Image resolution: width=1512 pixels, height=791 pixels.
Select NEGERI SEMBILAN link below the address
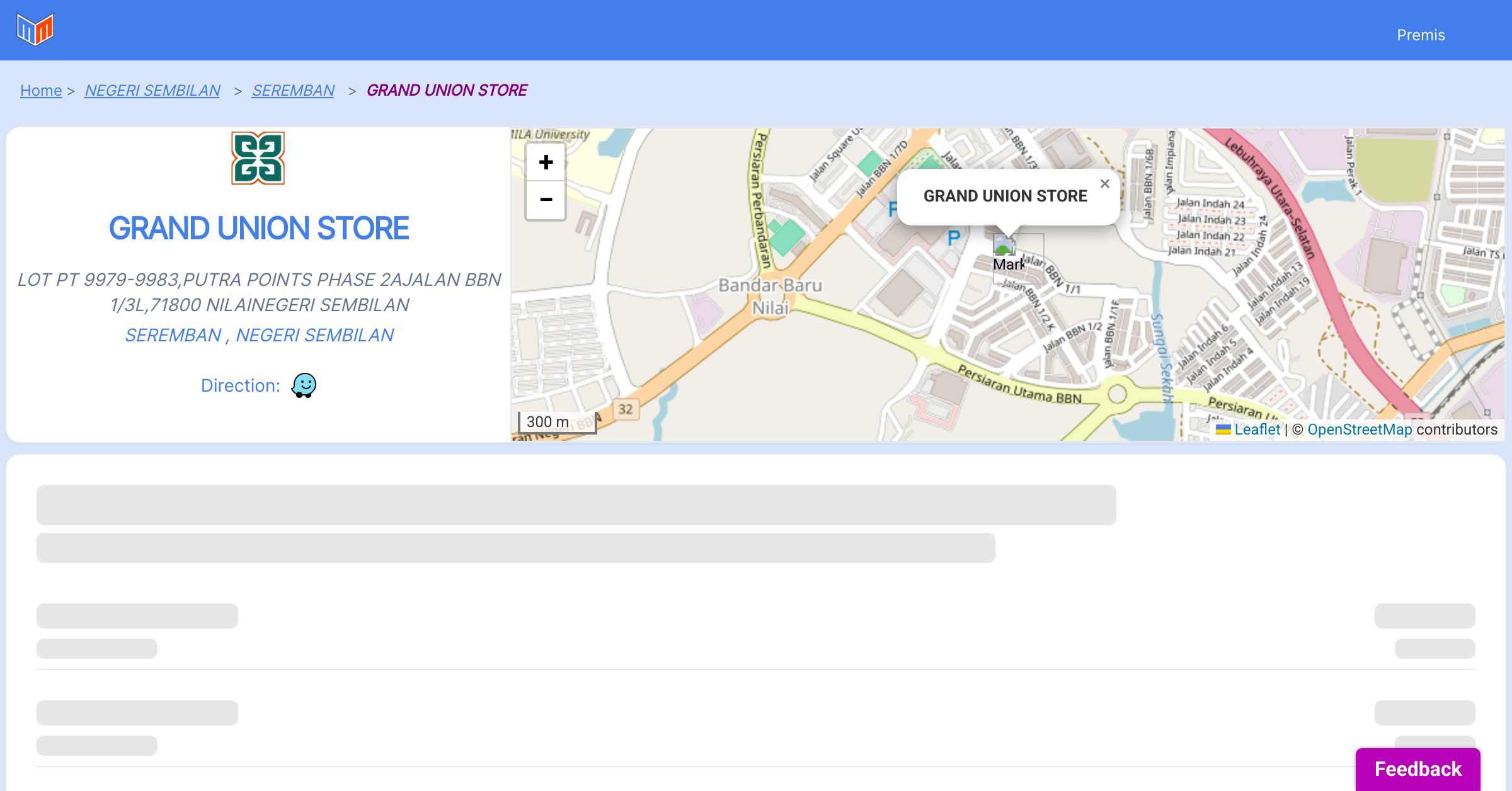pos(314,335)
